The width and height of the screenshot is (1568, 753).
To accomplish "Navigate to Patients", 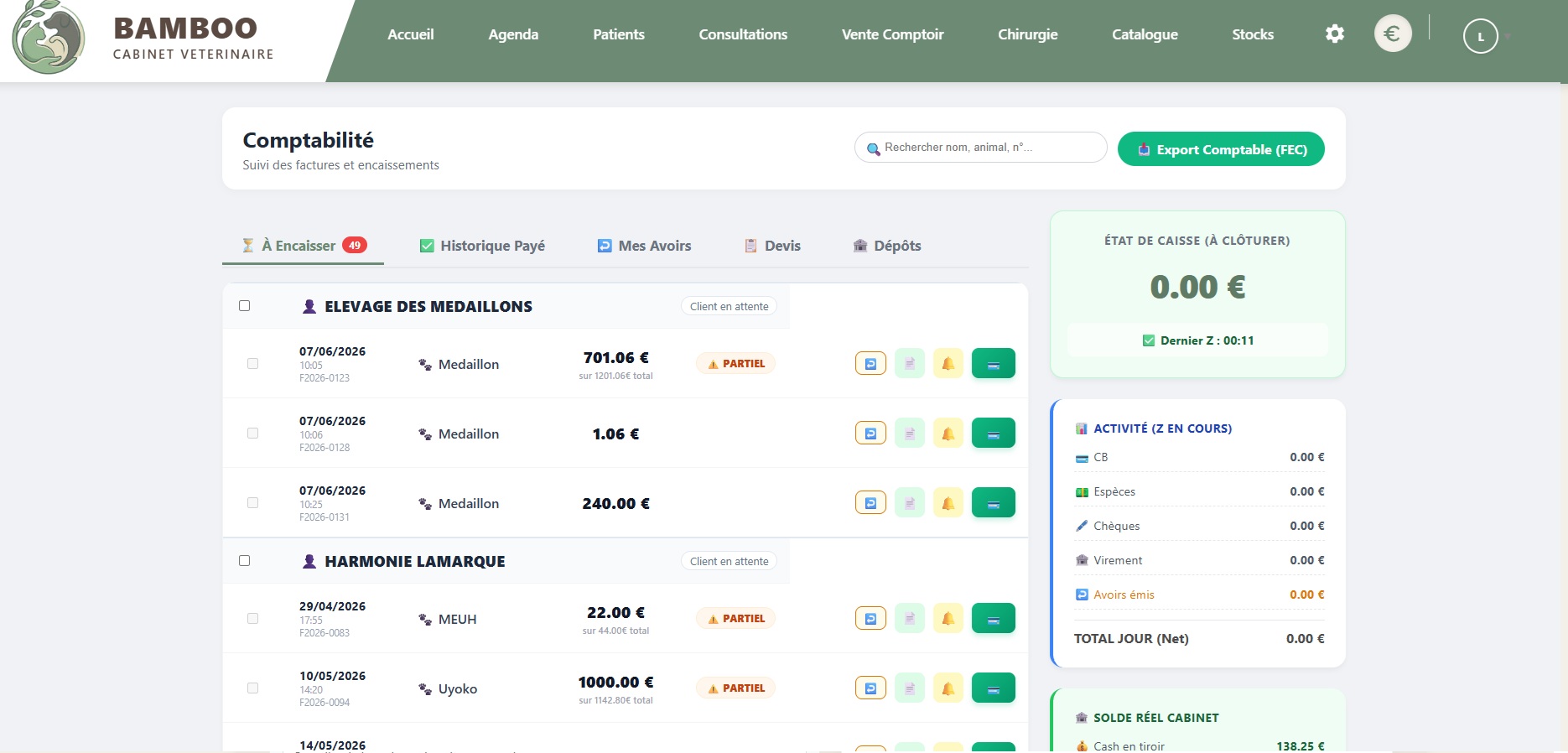I will click(x=619, y=34).
